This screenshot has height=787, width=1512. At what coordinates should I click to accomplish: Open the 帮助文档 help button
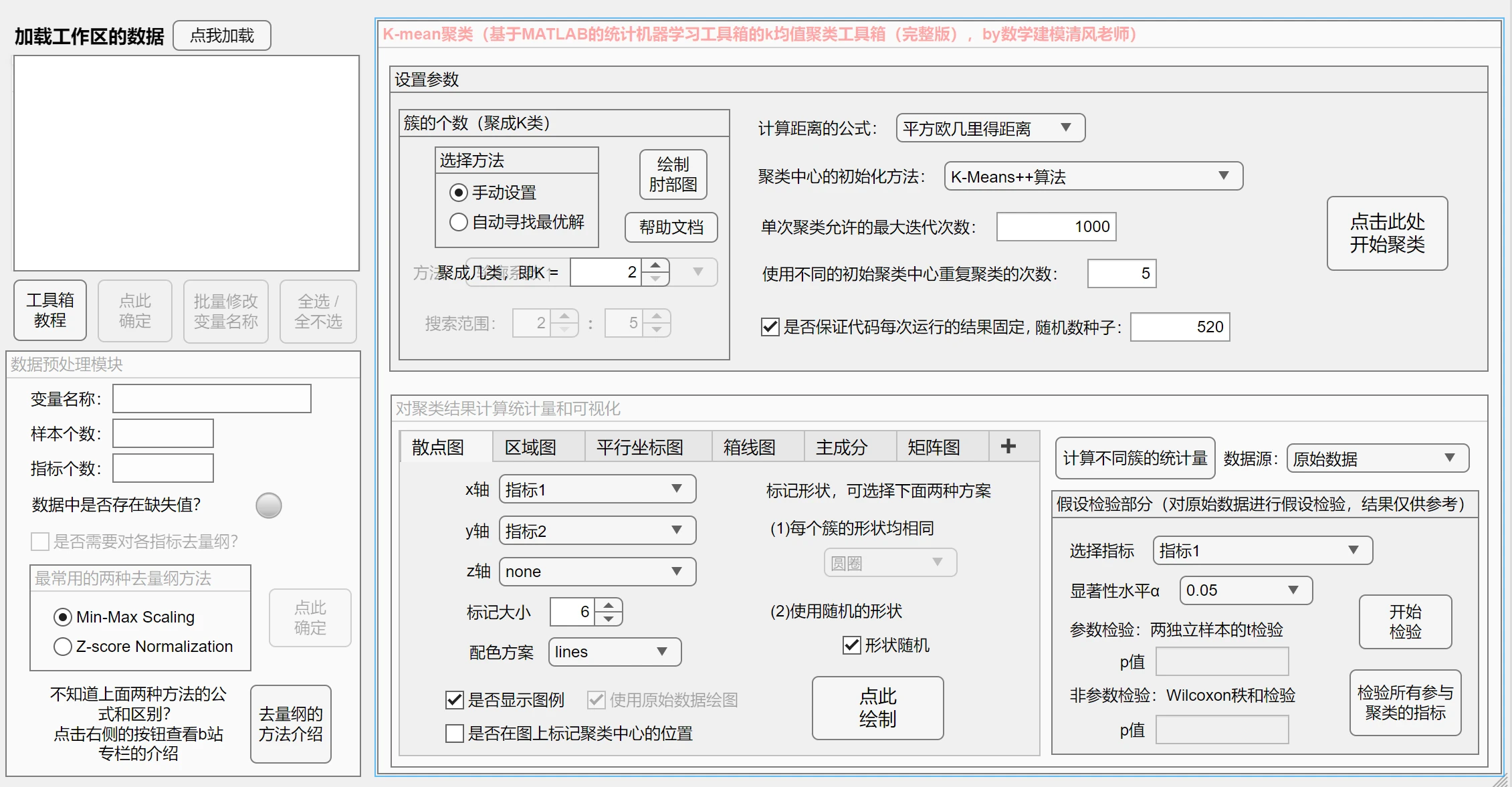tap(671, 227)
